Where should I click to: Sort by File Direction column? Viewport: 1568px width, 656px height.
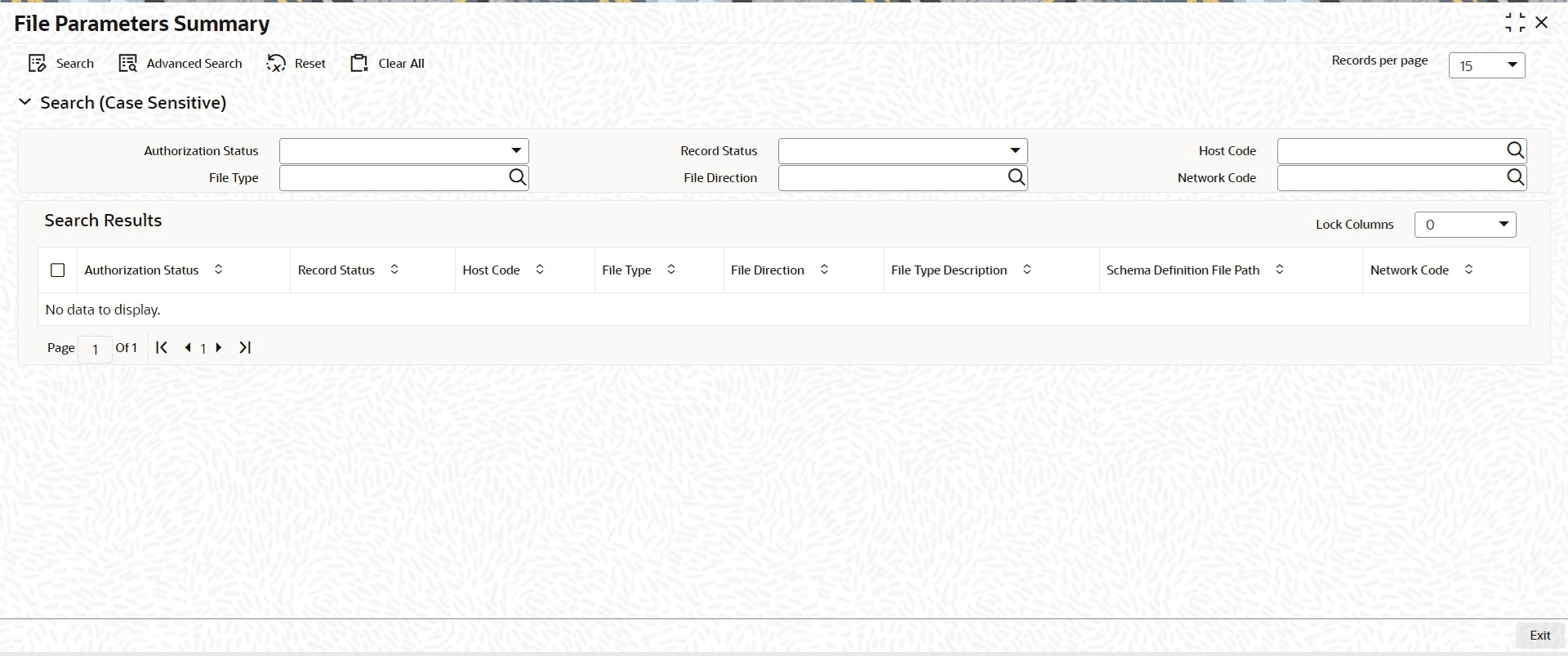(x=824, y=270)
